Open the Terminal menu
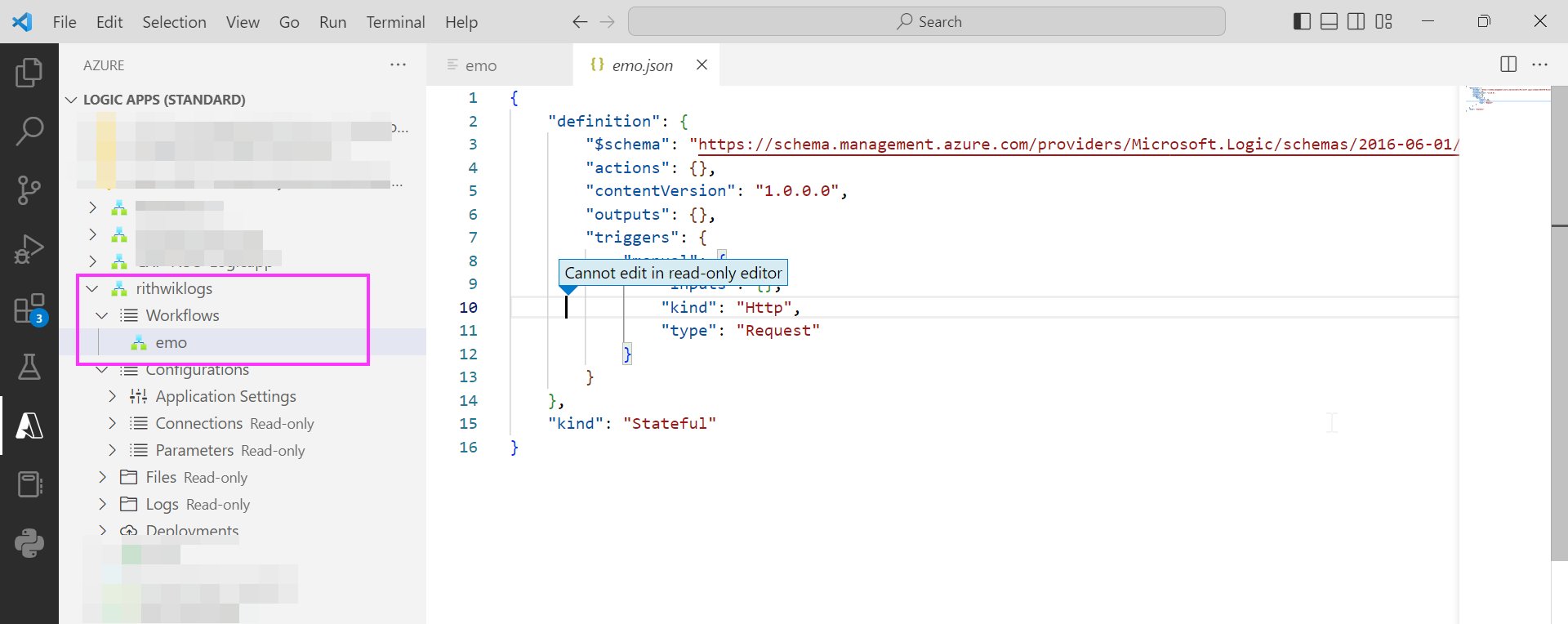The width and height of the screenshot is (1568, 624). (x=395, y=22)
